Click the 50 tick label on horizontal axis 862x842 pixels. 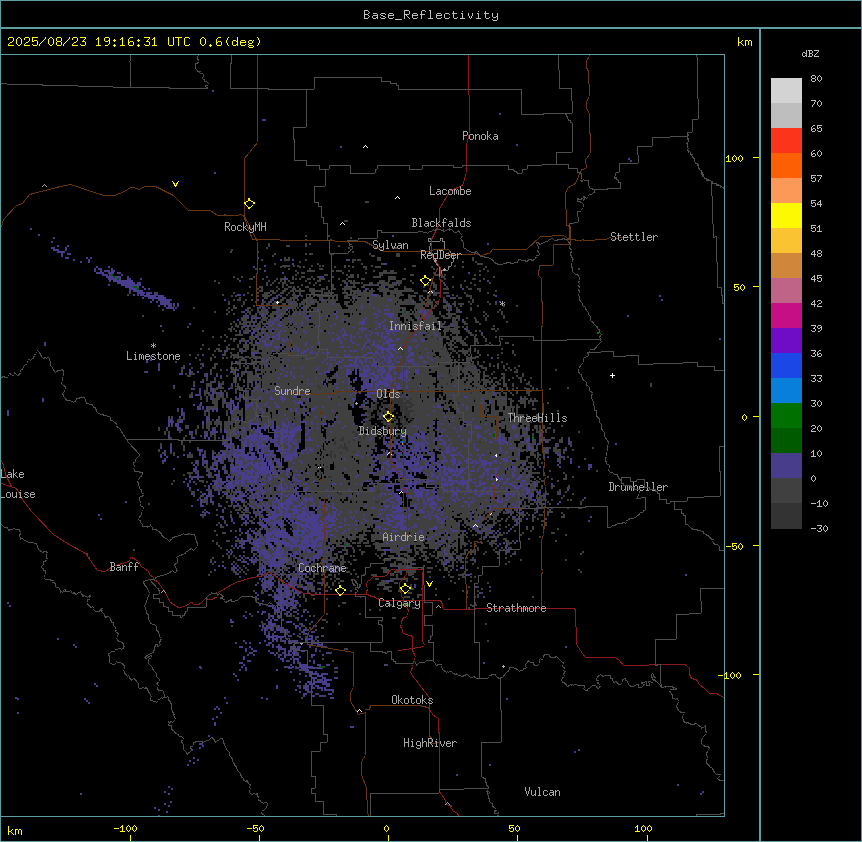click(514, 828)
